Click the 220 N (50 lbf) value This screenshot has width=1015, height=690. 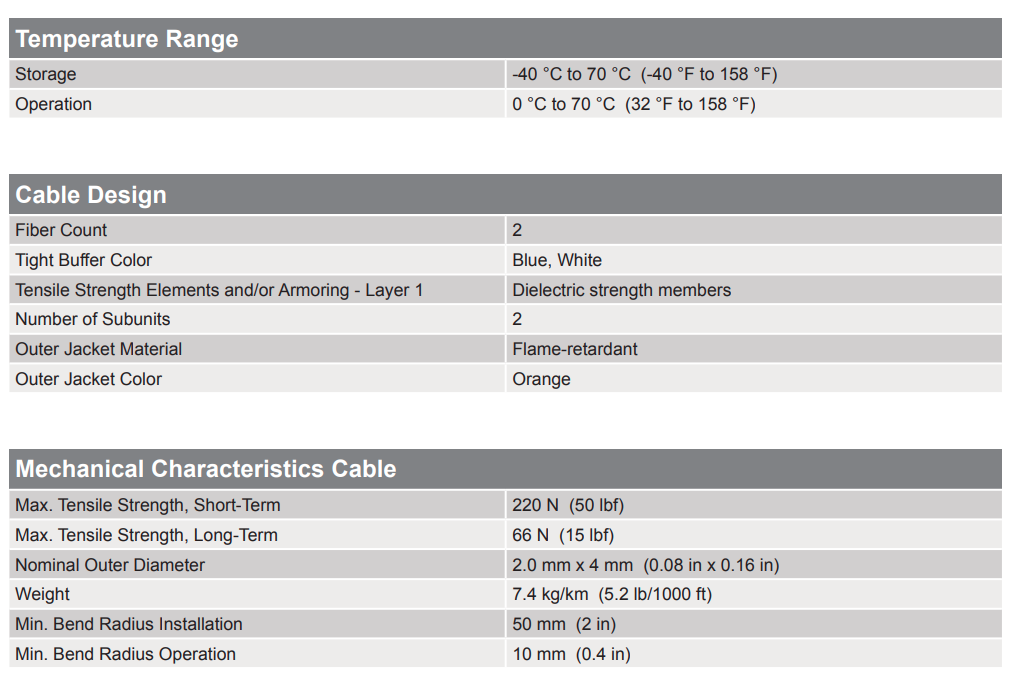[x=568, y=505]
